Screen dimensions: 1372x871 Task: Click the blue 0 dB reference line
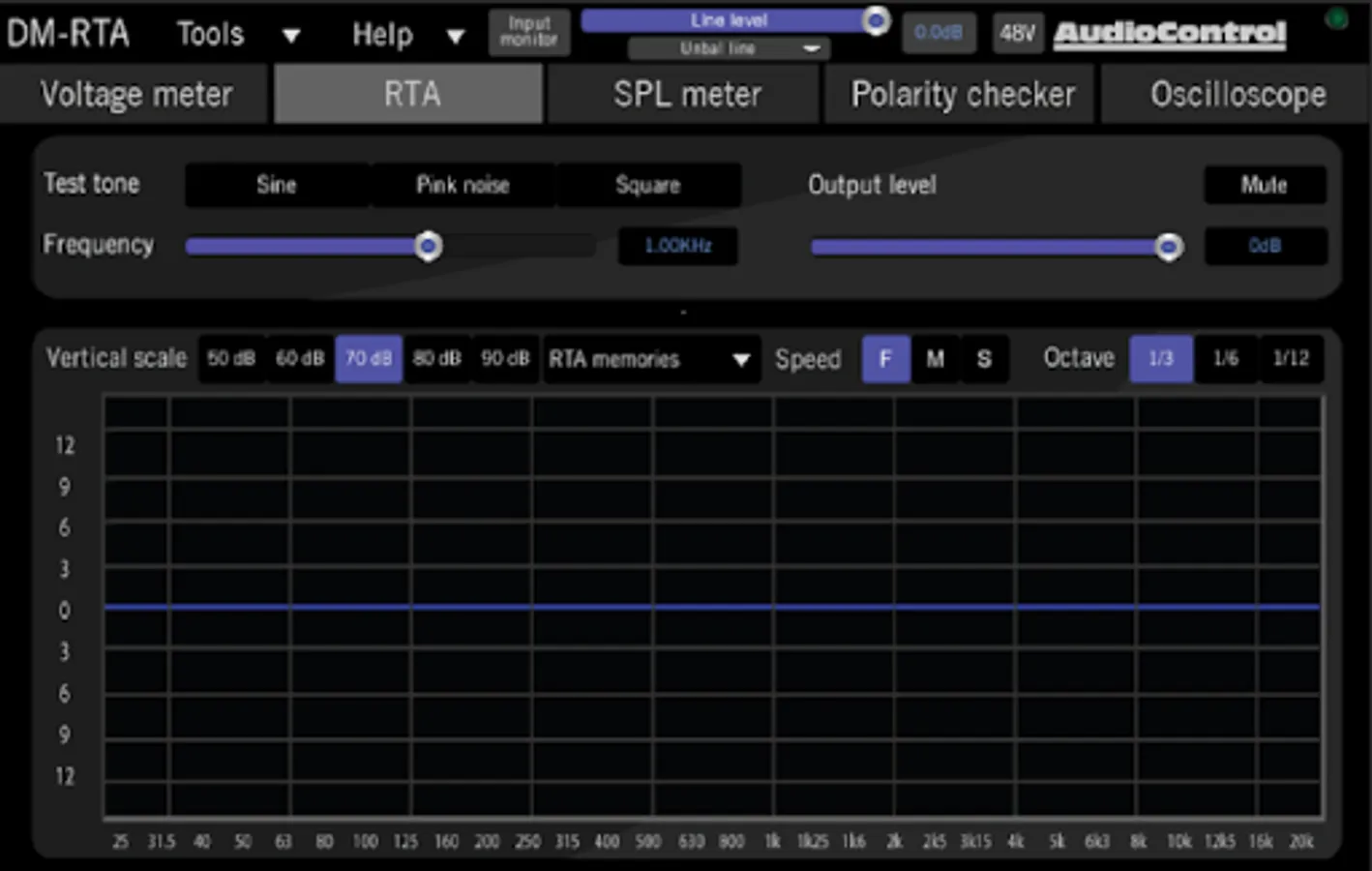(711, 607)
